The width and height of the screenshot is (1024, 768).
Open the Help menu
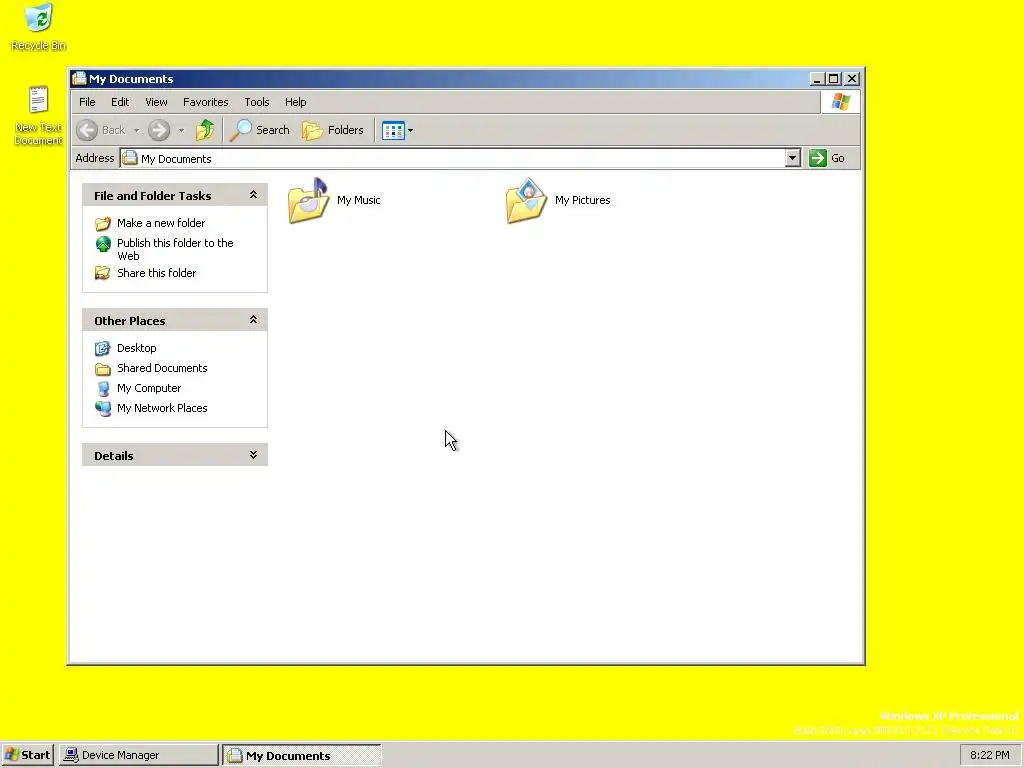tap(295, 102)
